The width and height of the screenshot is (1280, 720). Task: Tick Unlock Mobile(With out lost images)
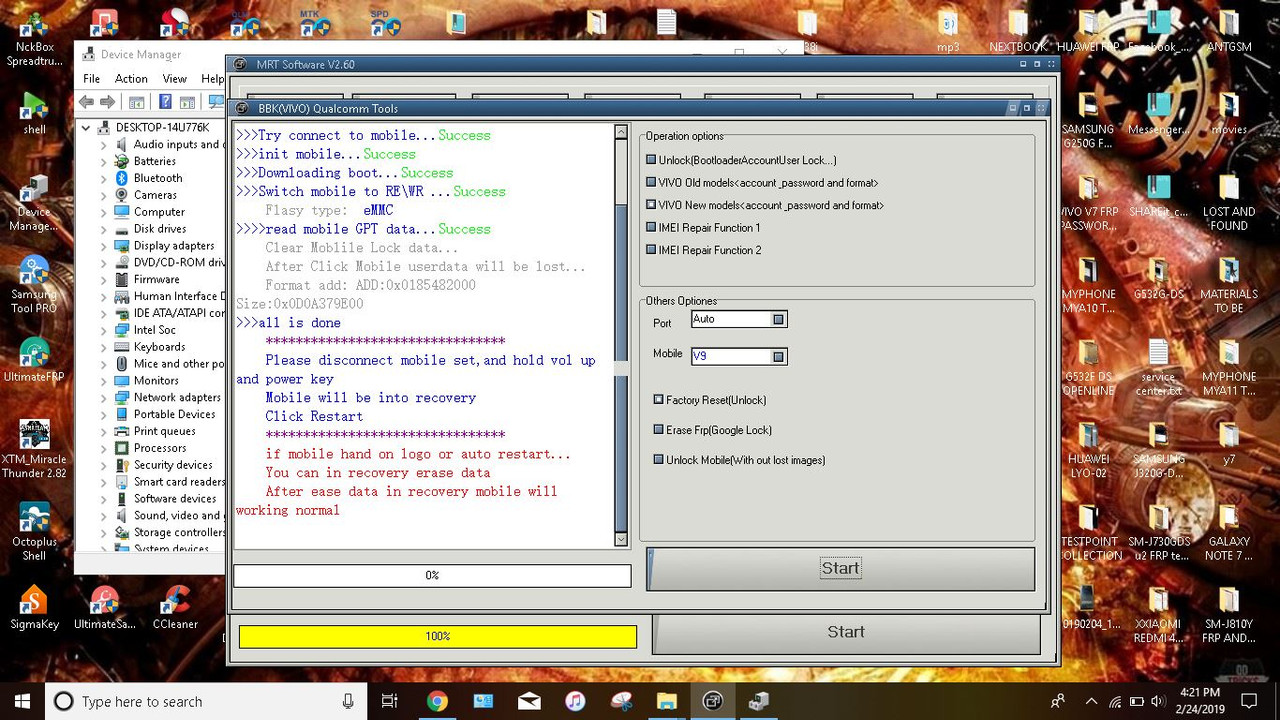pyautogui.click(x=659, y=460)
